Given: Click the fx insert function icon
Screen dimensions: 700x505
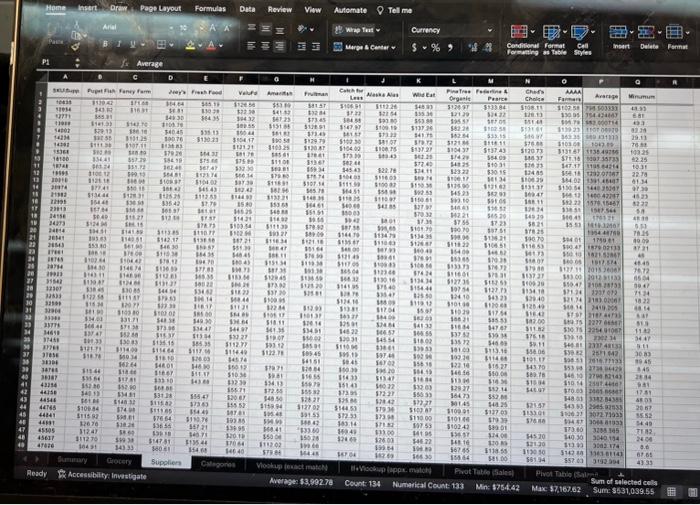Looking at the screenshot, I should pyautogui.click(x=125, y=64).
